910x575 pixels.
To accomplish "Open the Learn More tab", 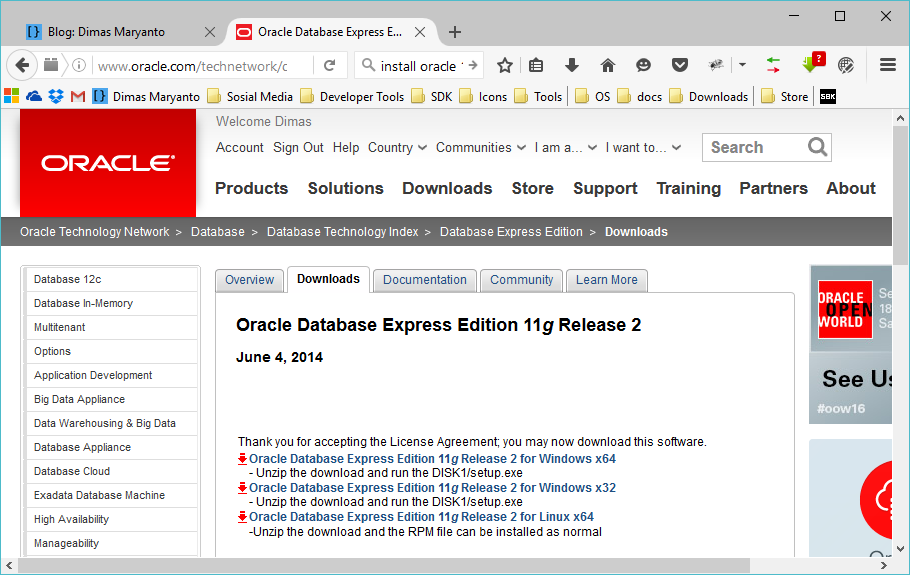I will point(606,280).
